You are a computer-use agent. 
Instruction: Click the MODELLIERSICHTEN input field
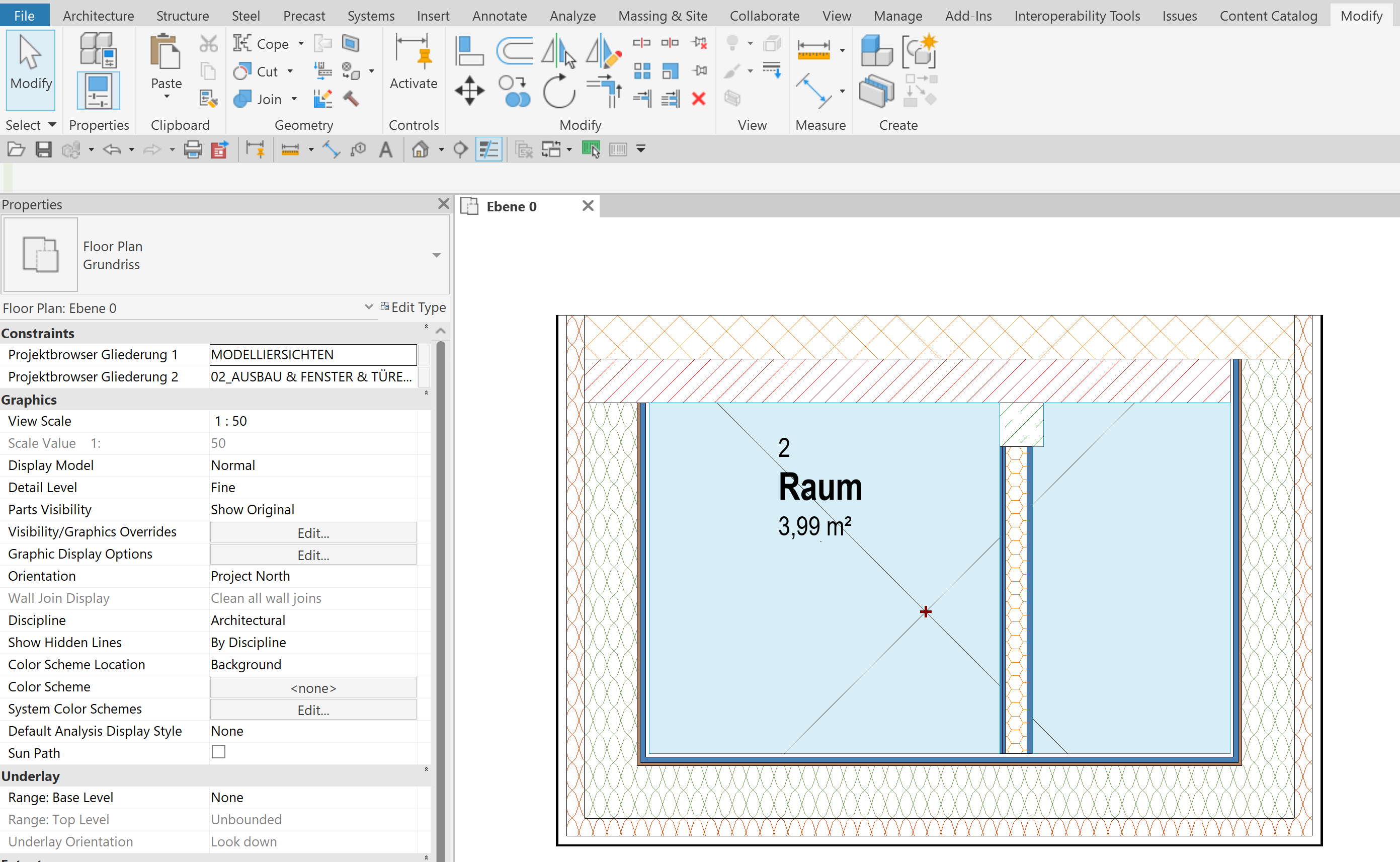[312, 354]
